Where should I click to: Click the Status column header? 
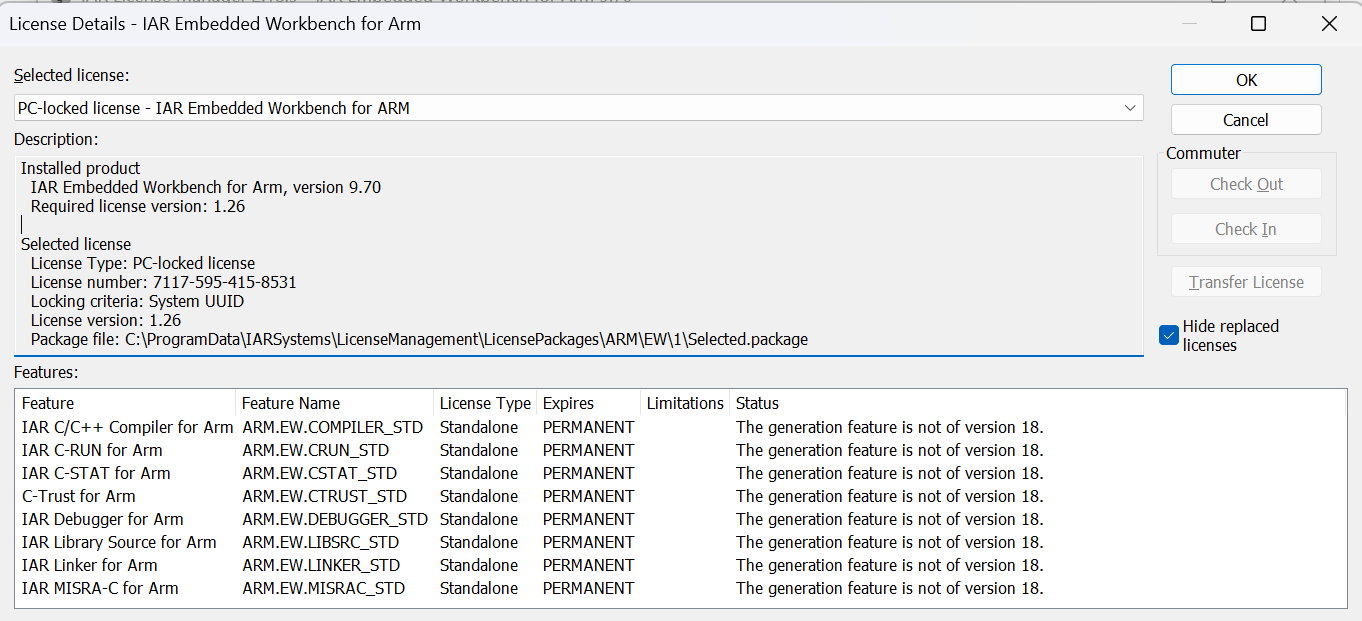757,403
